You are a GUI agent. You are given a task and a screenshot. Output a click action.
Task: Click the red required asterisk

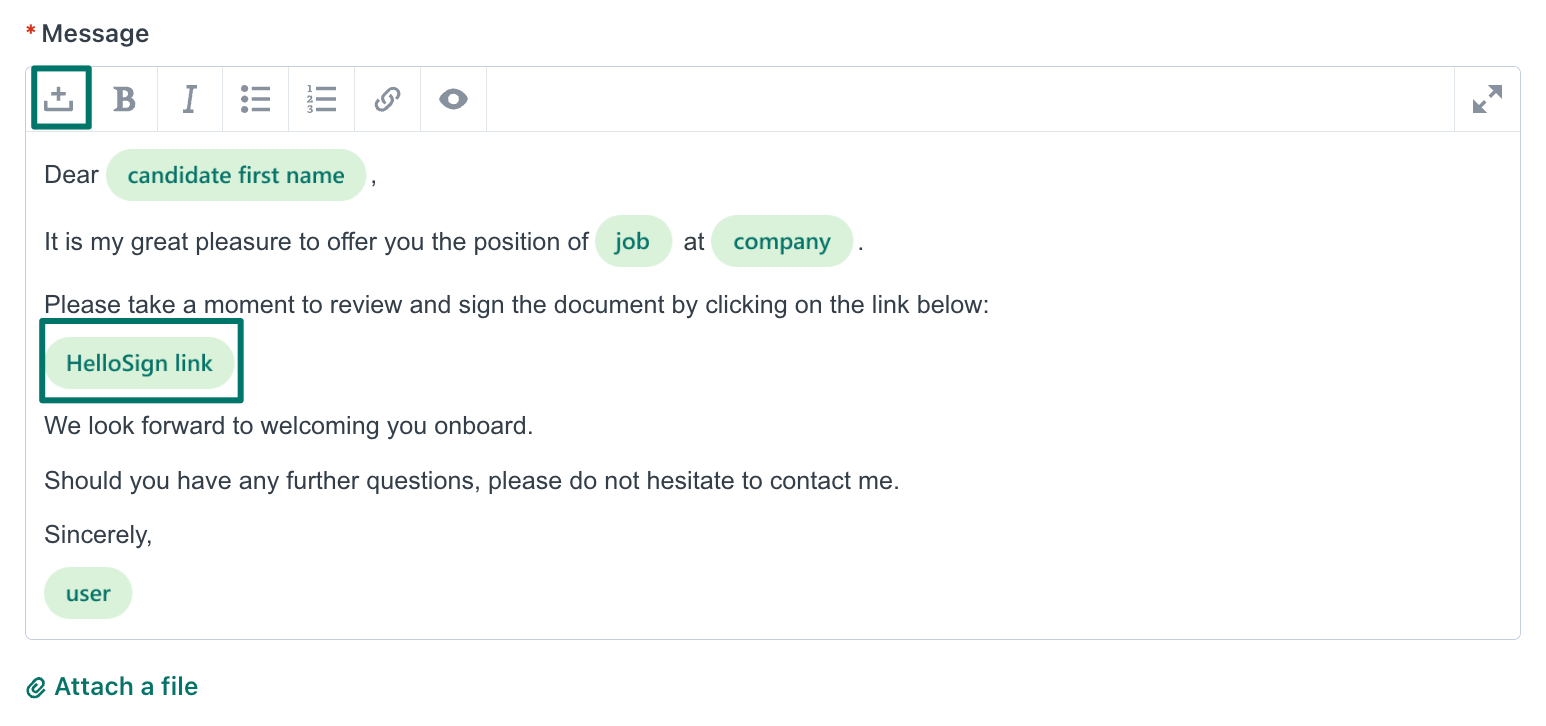point(29,30)
